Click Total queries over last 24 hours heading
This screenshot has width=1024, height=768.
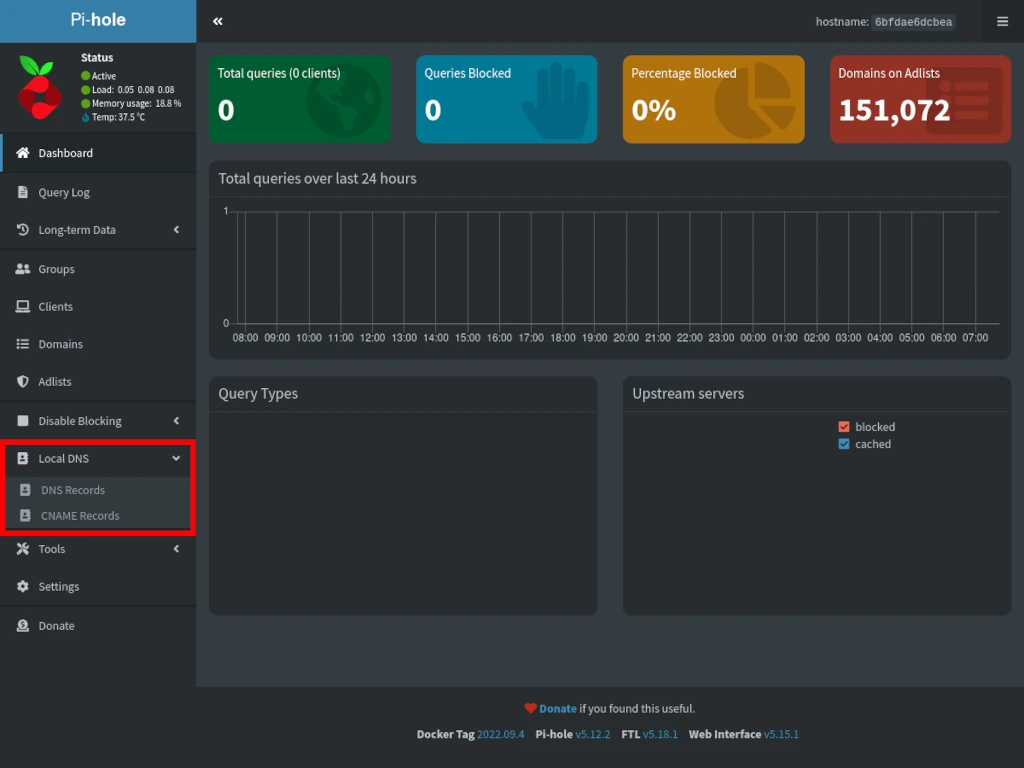(317, 178)
